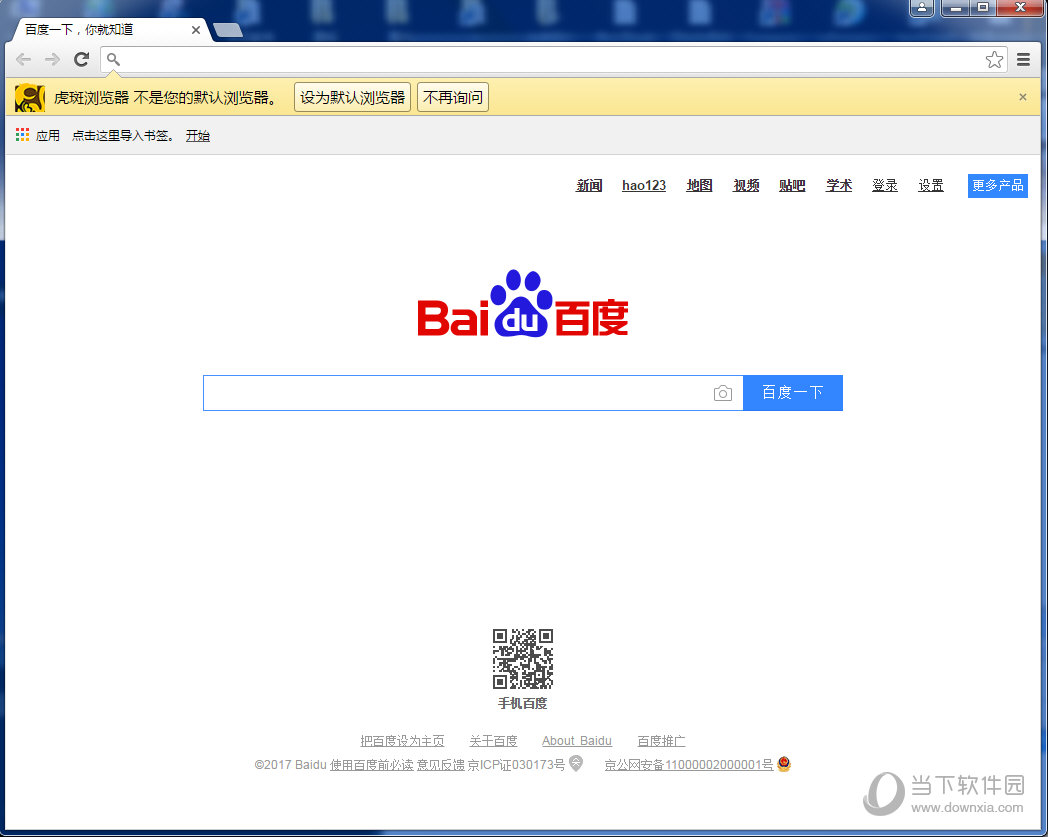Open the browser hamburger menu
This screenshot has width=1048, height=837.
click(1023, 59)
